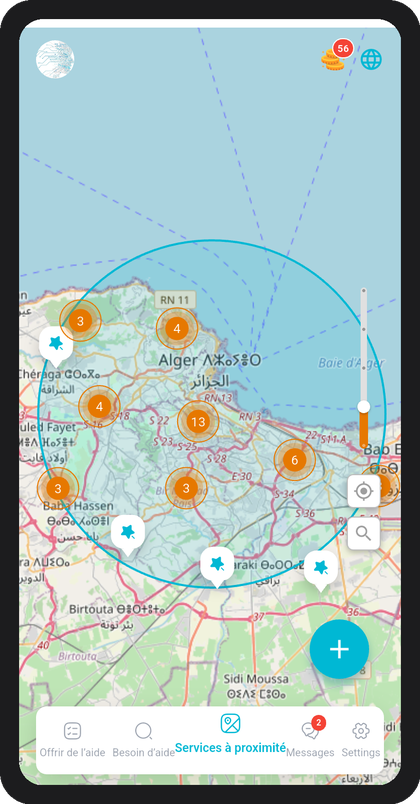Screen dimensions: 420x804
Task: Open the map search magnifier button
Action: click(364, 533)
